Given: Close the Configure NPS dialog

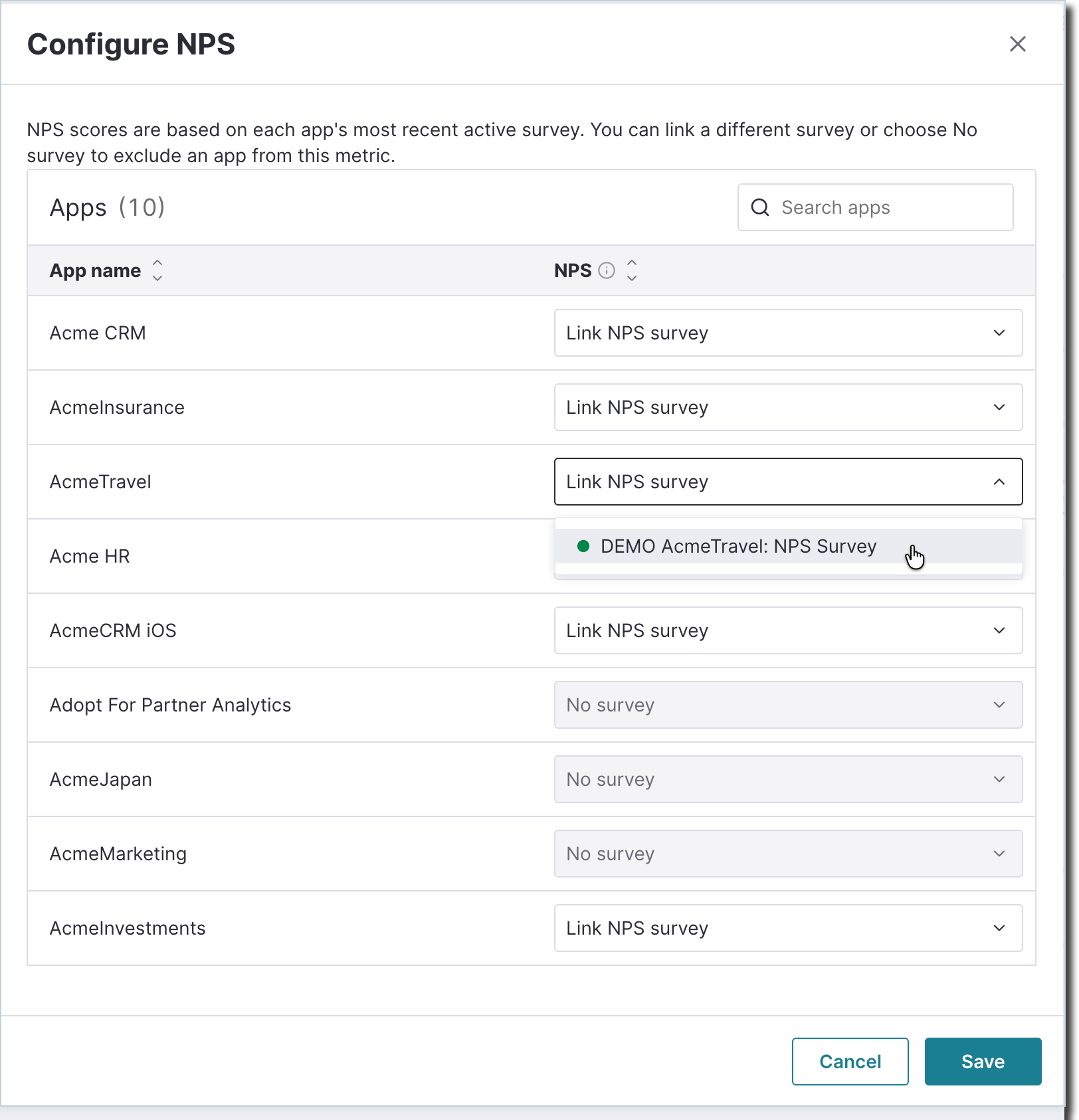Looking at the screenshot, I should (x=1017, y=44).
